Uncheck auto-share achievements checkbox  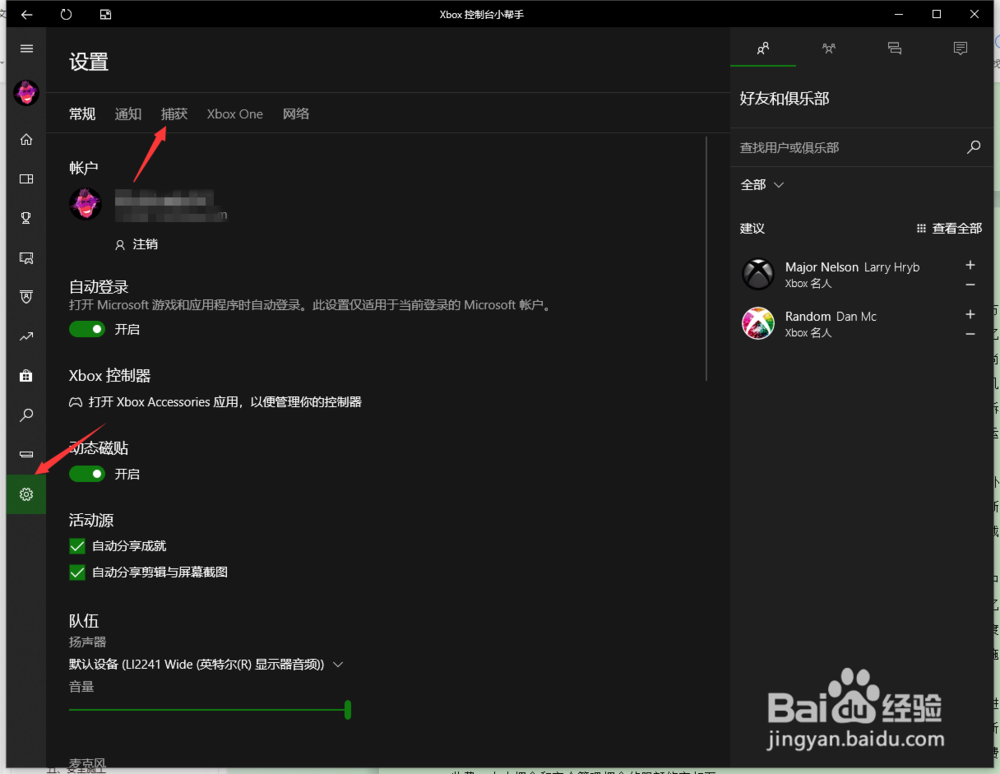(77, 546)
